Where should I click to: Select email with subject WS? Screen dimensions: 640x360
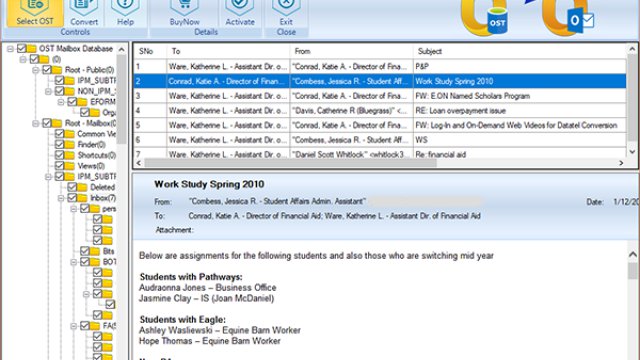pyautogui.click(x=380, y=140)
